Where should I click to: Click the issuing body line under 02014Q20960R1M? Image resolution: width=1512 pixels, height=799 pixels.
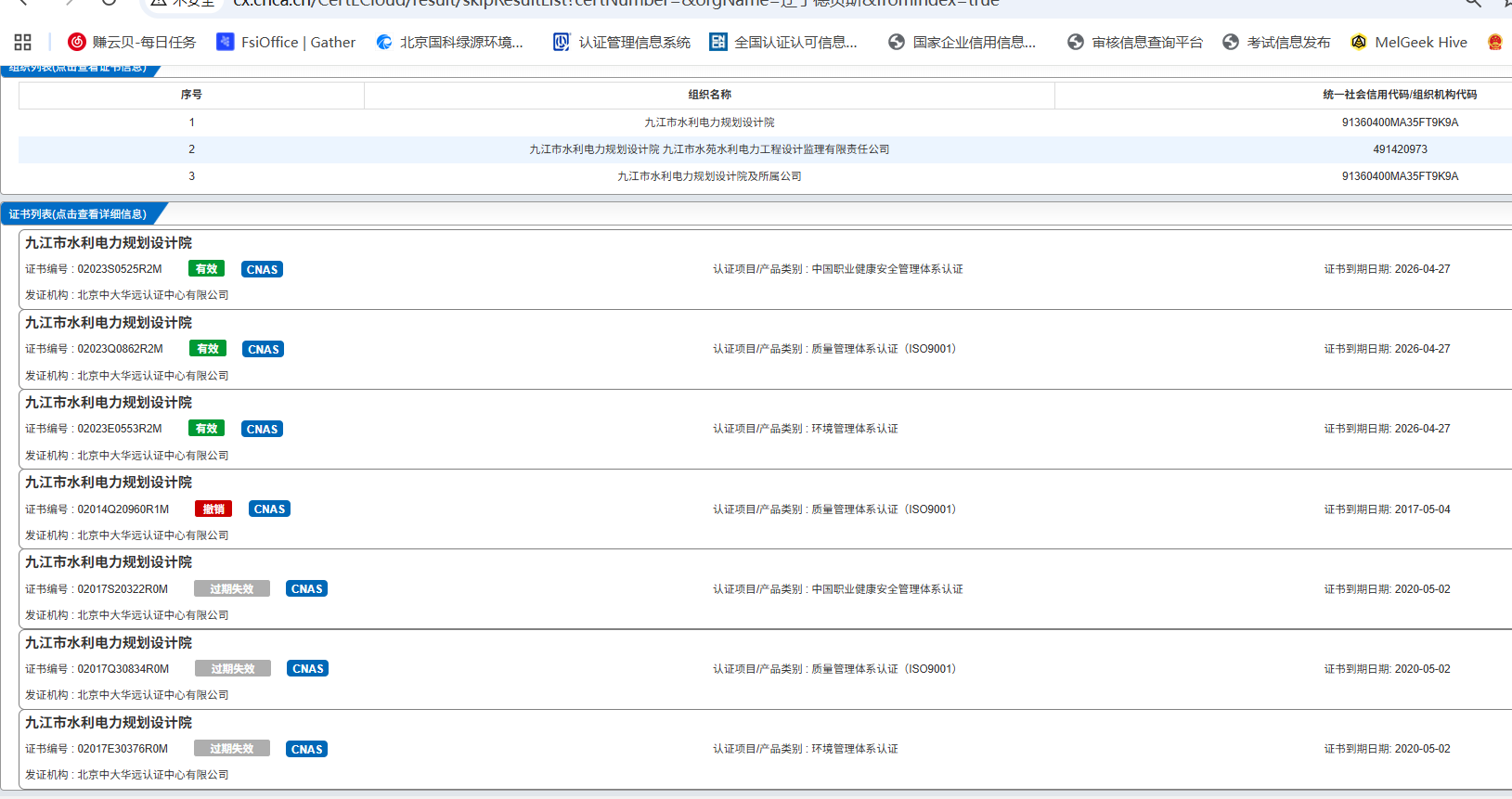(127, 535)
